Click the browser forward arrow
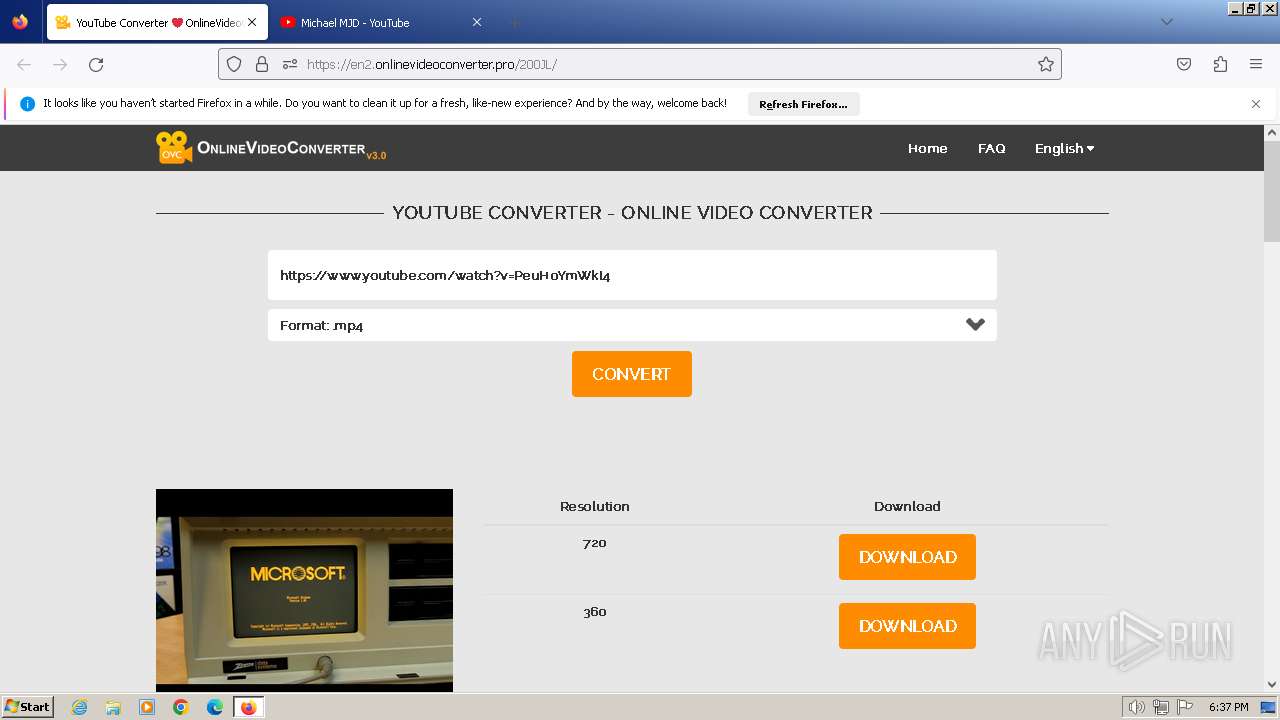The image size is (1280, 720). click(x=60, y=64)
